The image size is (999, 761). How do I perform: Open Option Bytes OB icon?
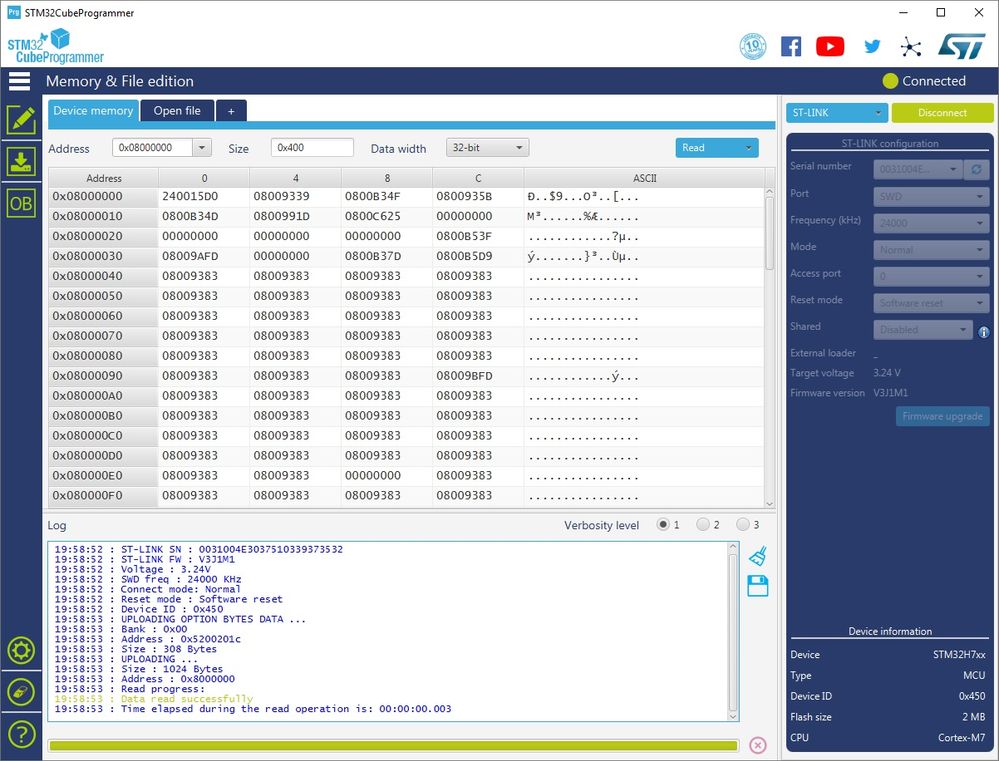21,203
